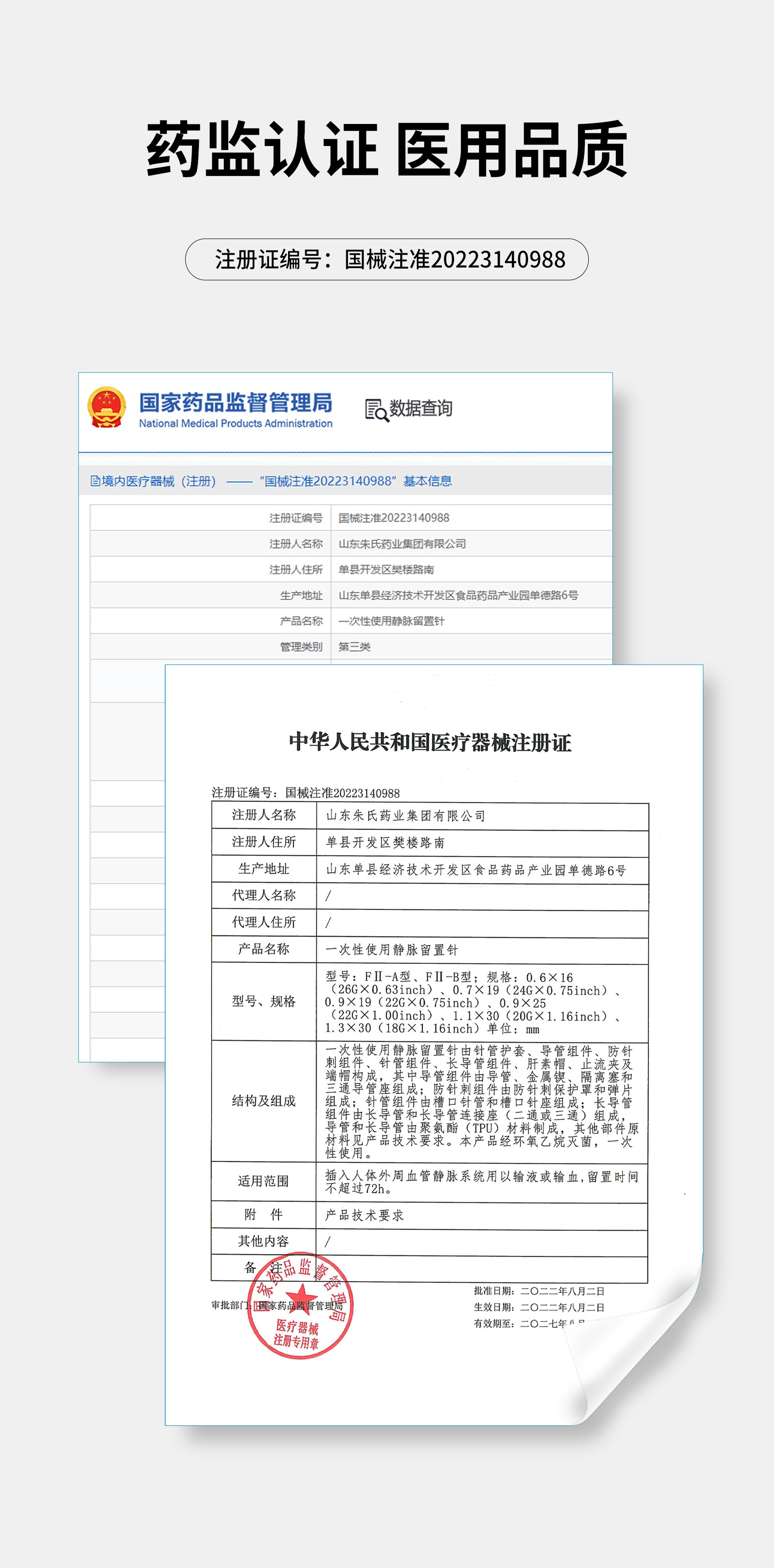Select the web table 生产地址 address value
Viewport: 774px width, 1568px height.
pyautogui.click(x=458, y=595)
